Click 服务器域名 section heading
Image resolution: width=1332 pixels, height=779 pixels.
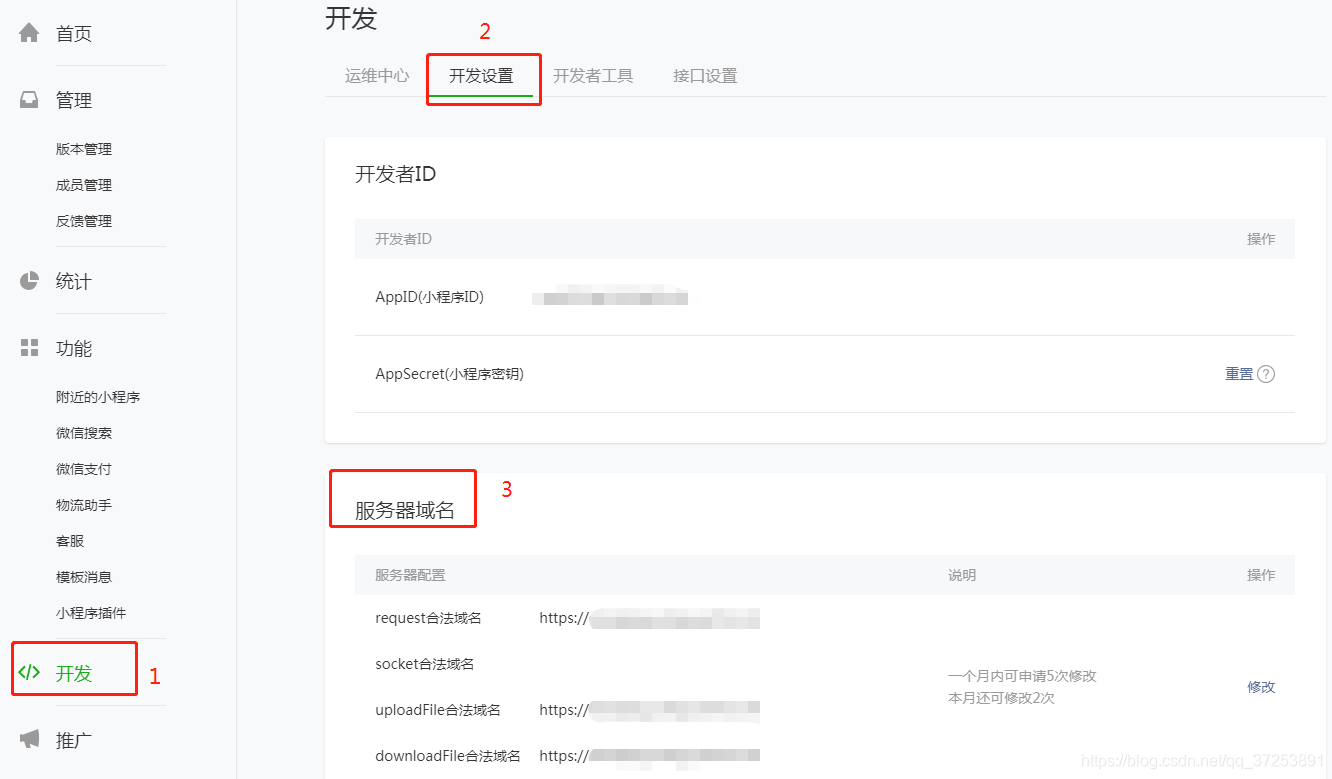click(x=405, y=511)
